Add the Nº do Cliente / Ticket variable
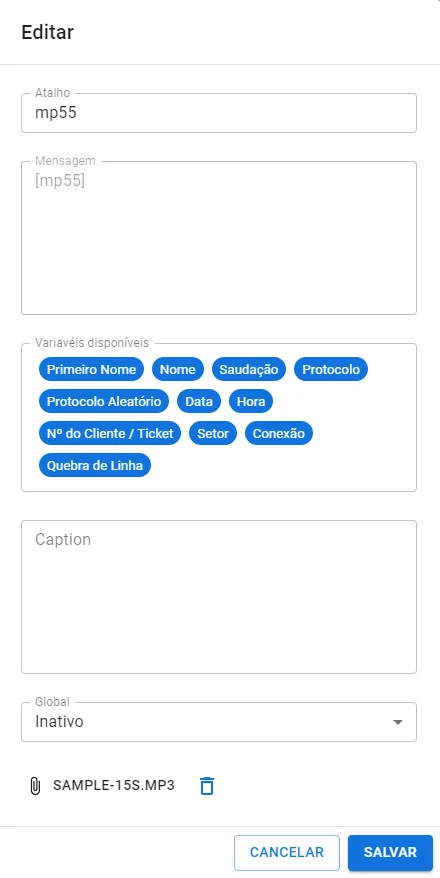440x878 pixels. 110,433
